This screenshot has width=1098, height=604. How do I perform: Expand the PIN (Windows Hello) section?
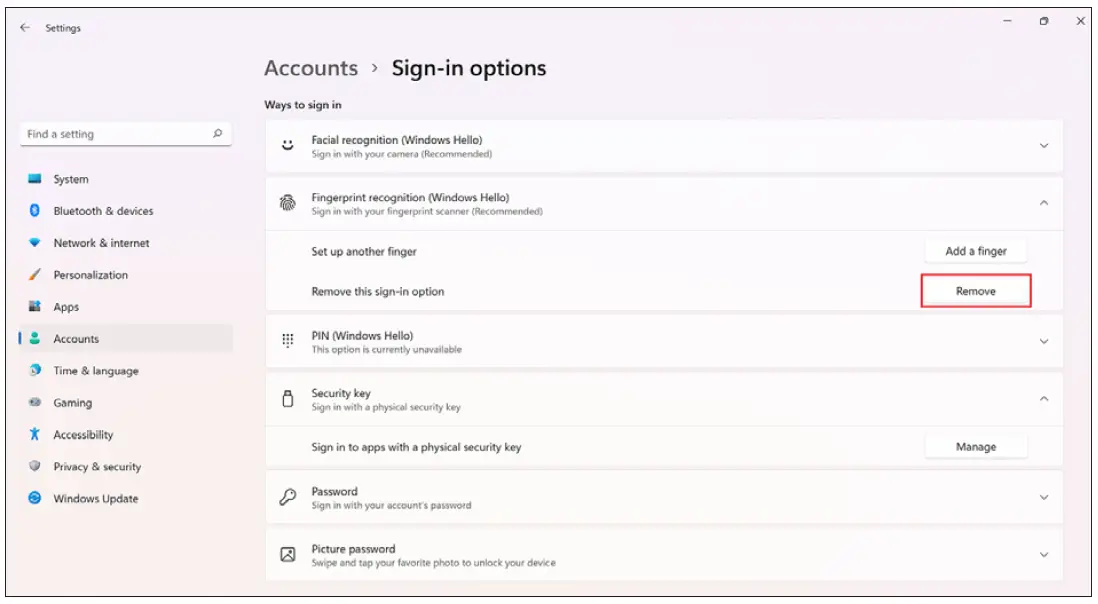click(1043, 342)
